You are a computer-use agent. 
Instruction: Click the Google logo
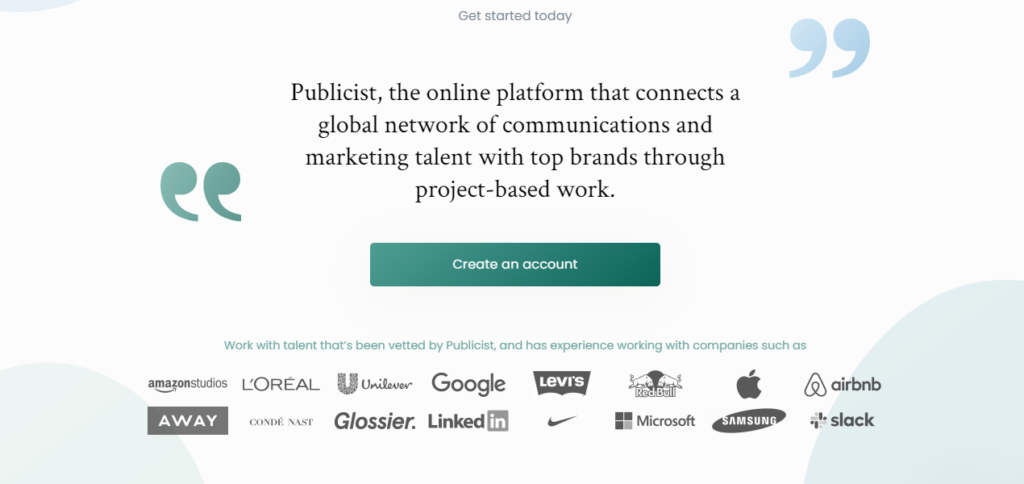coord(468,384)
